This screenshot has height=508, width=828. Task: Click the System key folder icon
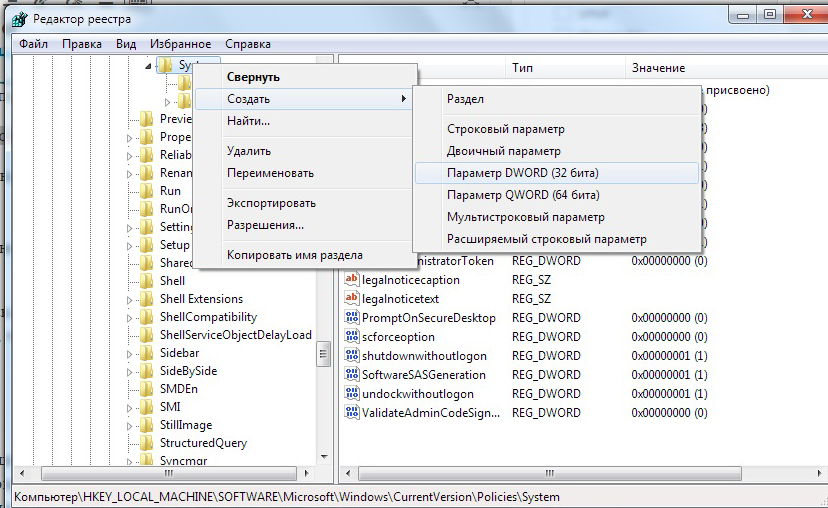(166, 65)
